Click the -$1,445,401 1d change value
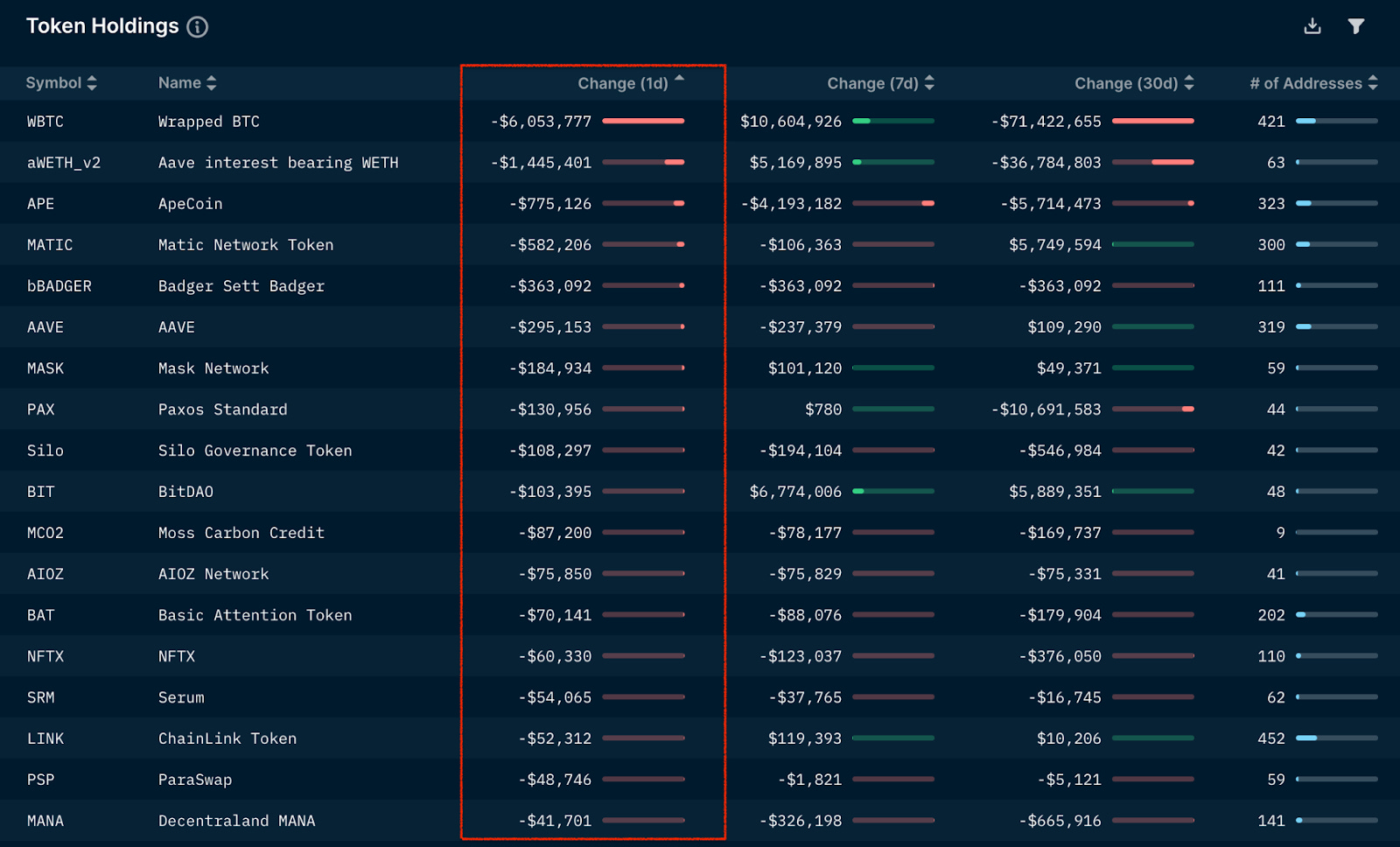This screenshot has height=847, width=1400. tap(542, 163)
